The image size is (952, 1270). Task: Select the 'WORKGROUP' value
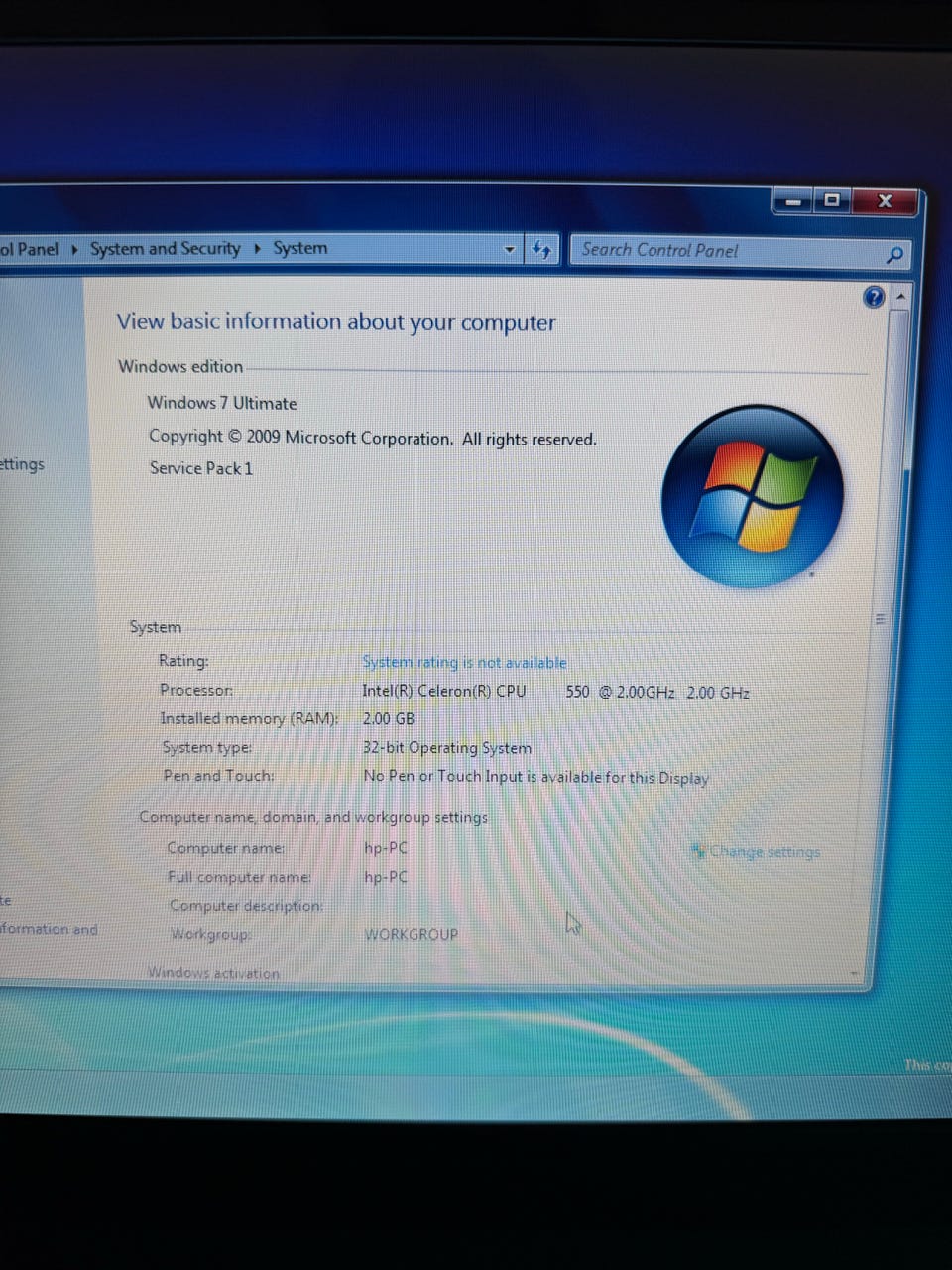click(x=412, y=934)
